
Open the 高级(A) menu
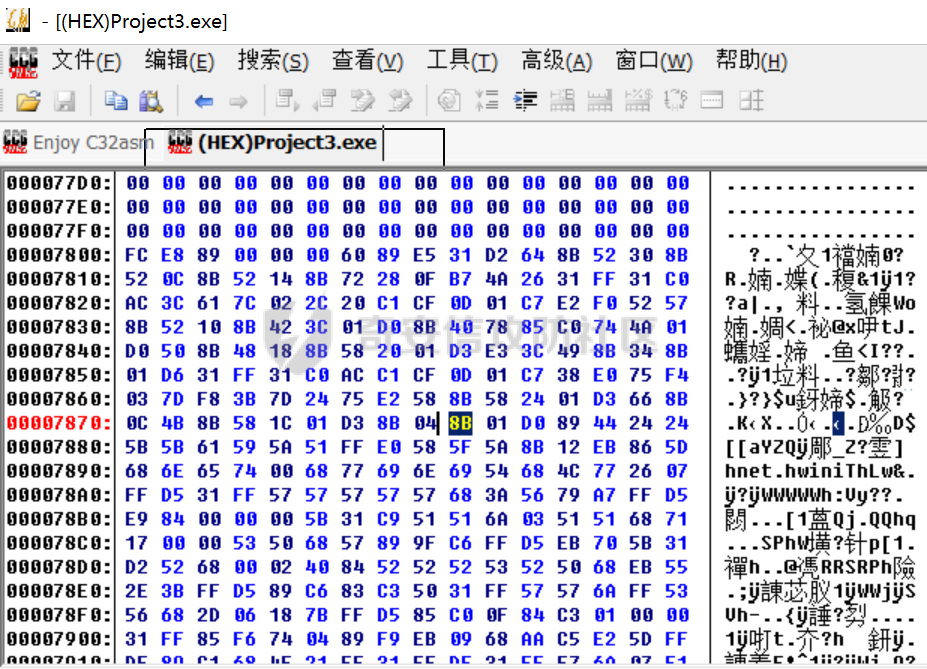[x=557, y=62]
